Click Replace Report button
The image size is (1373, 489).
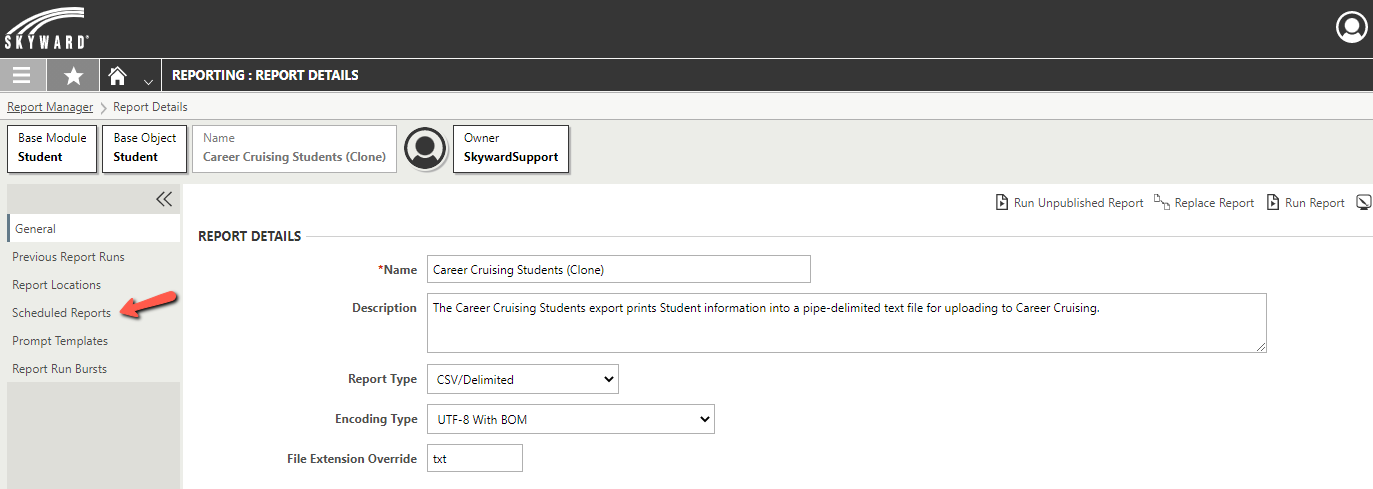[1204, 203]
